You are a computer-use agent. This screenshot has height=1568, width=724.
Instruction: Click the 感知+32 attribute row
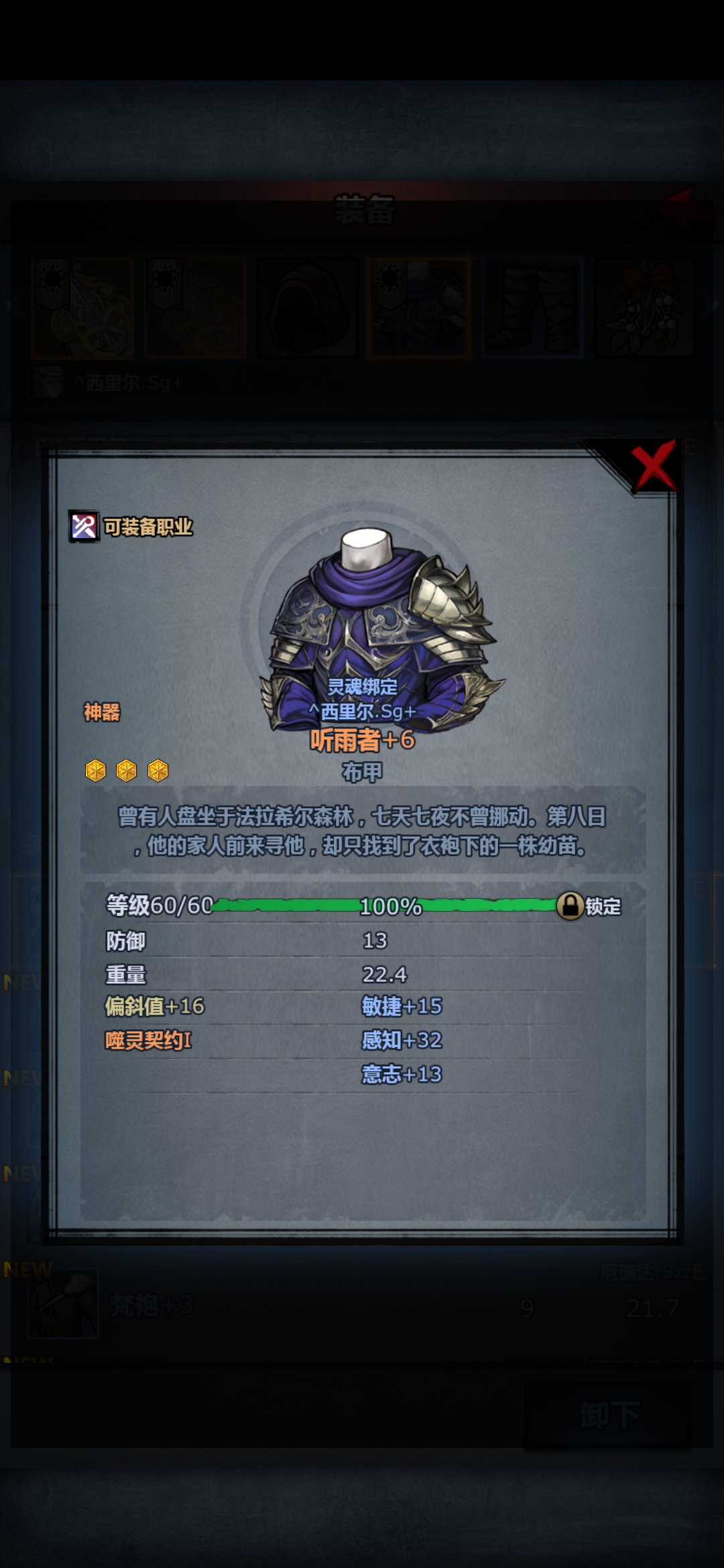402,1040
